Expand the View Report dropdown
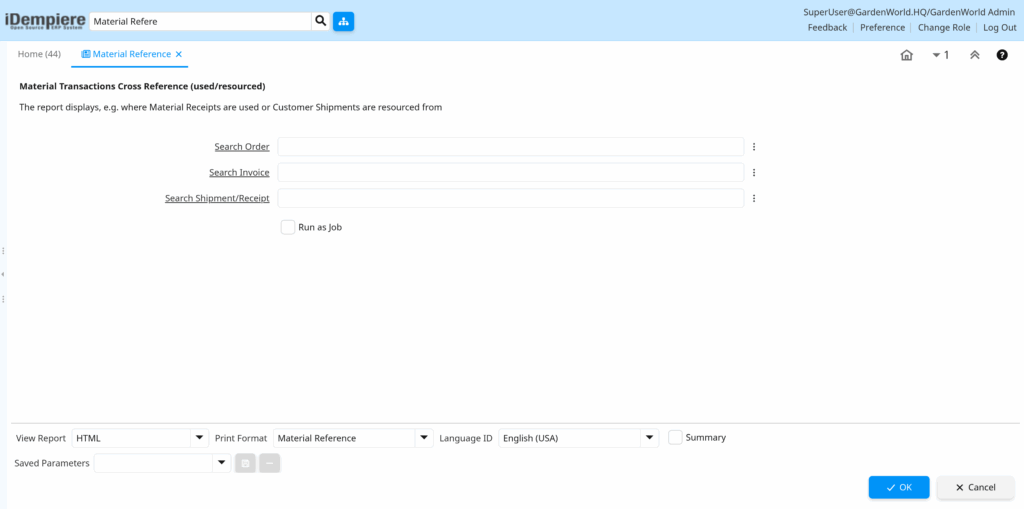1024x509 pixels. pos(199,438)
